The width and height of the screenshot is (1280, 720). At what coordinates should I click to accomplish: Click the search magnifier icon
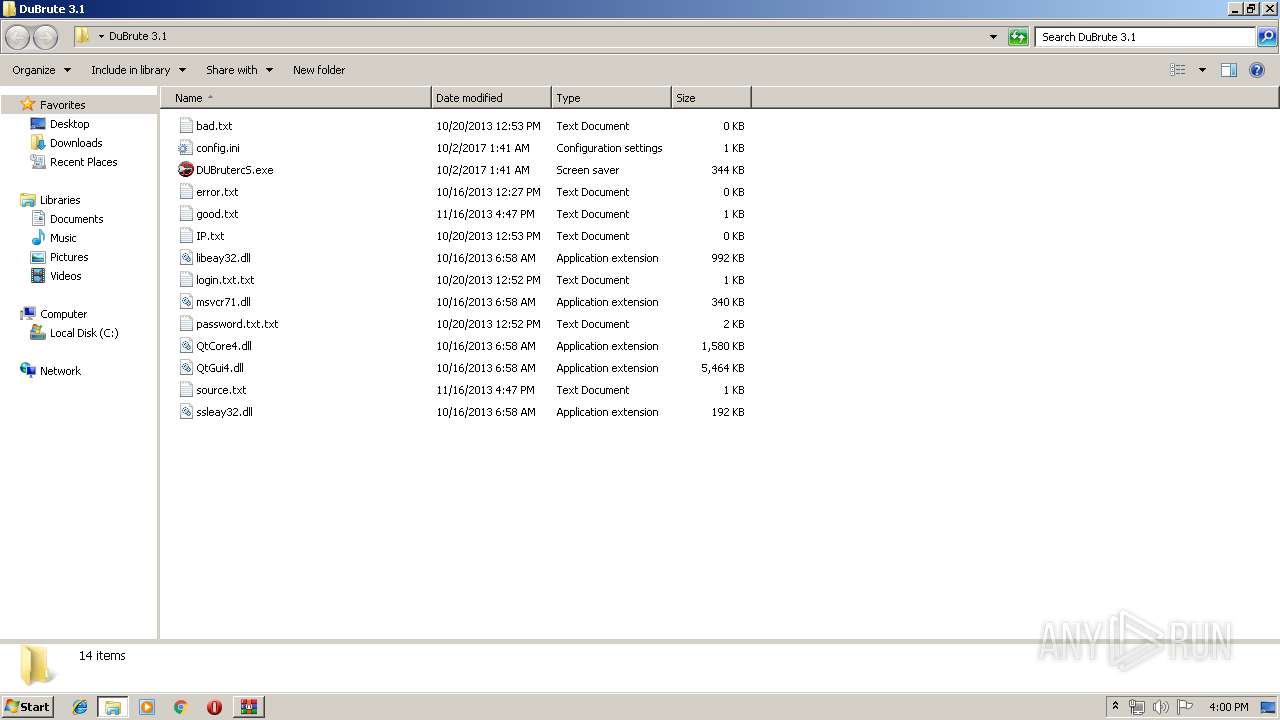1267,37
